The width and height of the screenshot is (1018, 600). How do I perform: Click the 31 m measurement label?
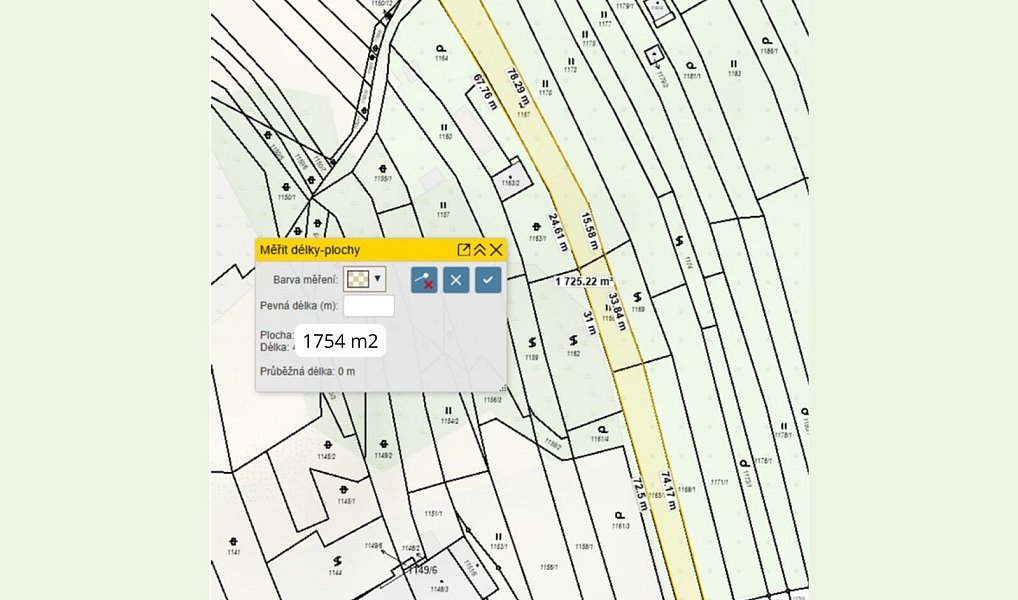tap(590, 323)
